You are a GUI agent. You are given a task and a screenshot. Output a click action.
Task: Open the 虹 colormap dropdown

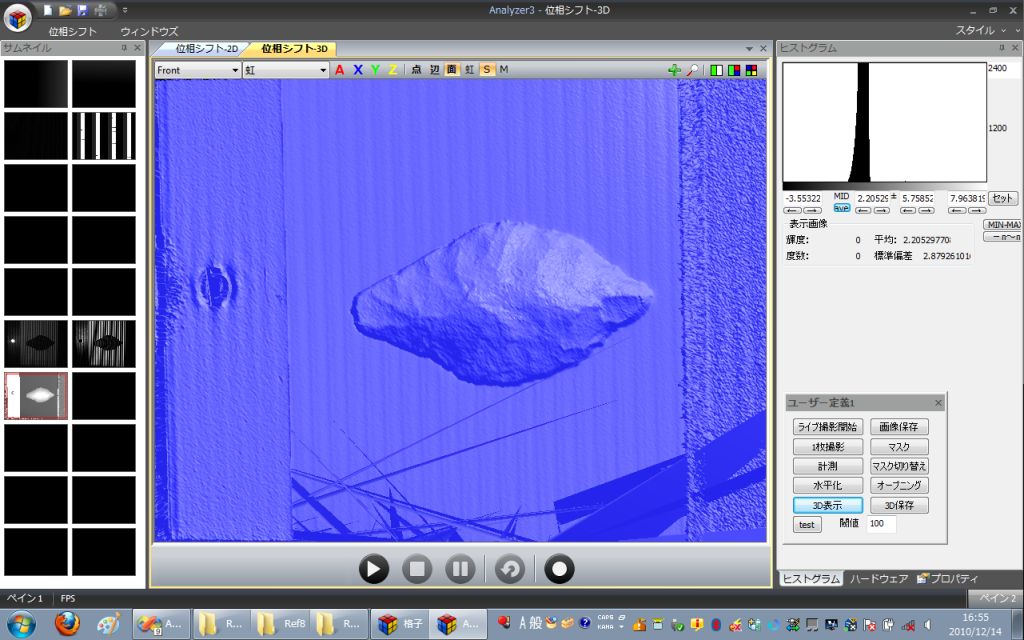coord(285,70)
